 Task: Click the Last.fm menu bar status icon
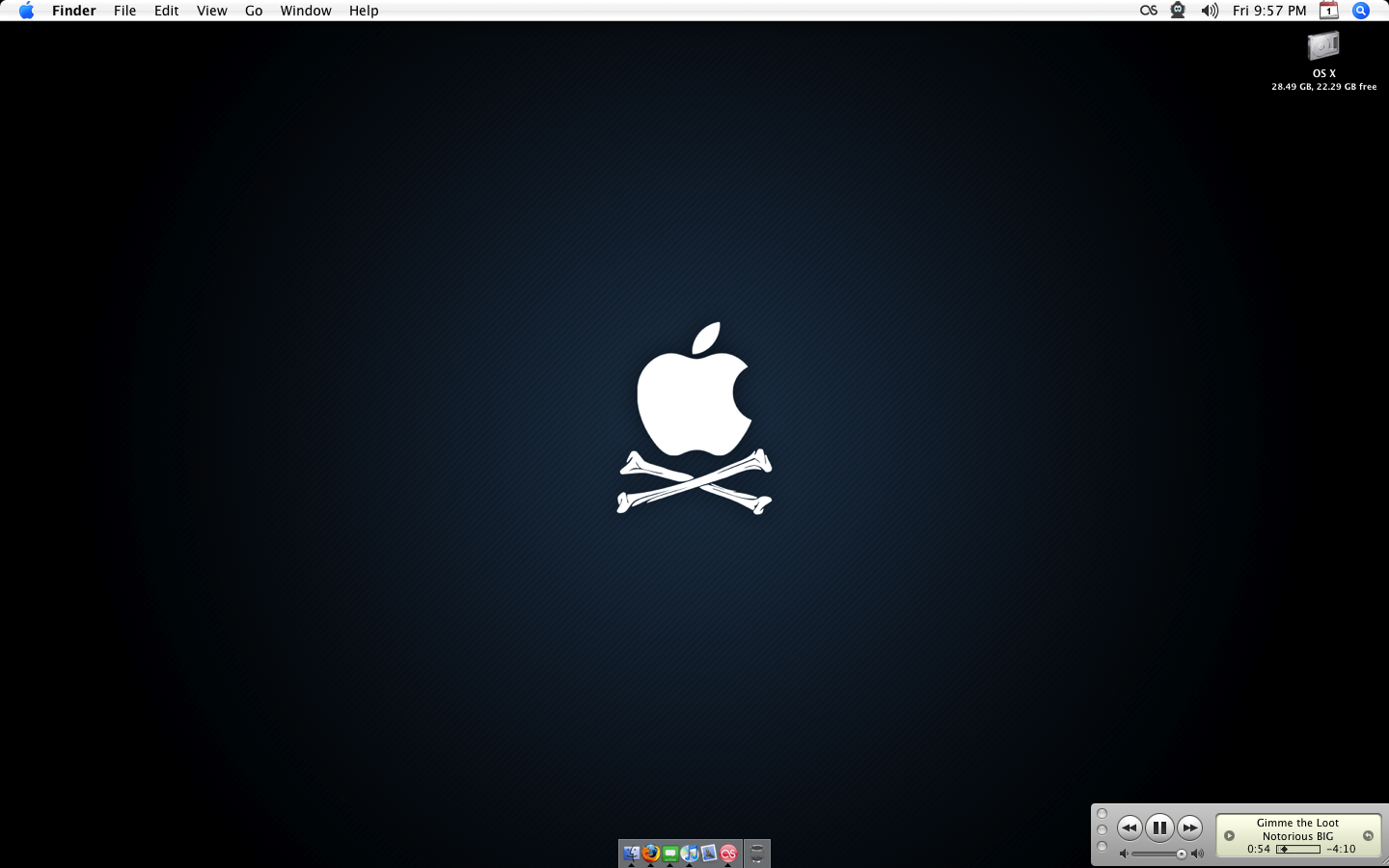1148,11
